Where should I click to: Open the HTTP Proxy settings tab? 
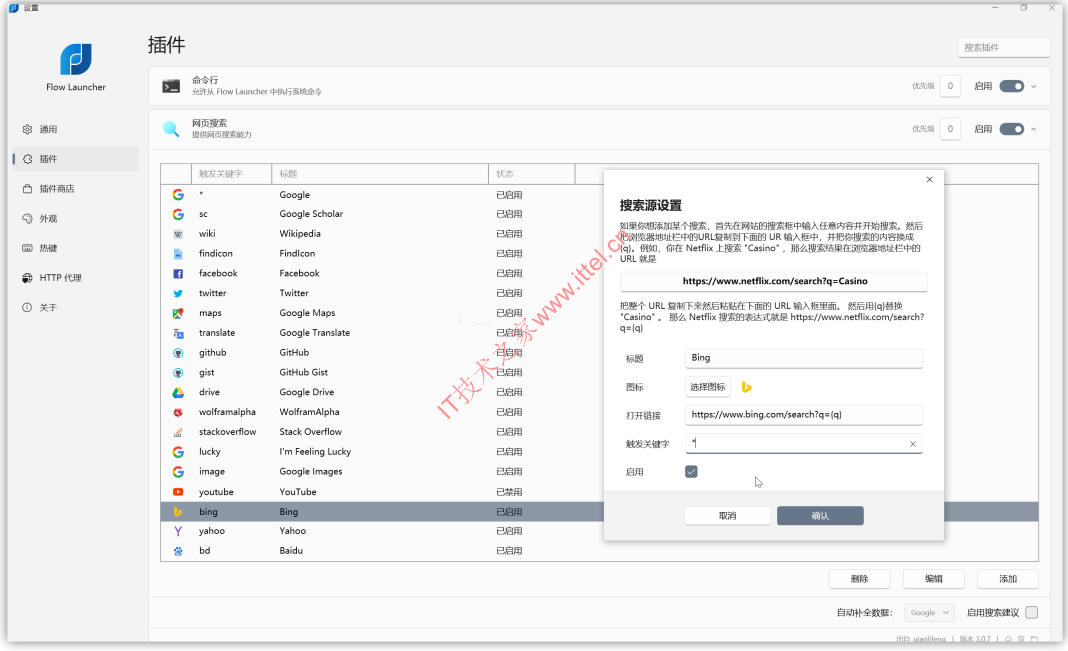76,278
